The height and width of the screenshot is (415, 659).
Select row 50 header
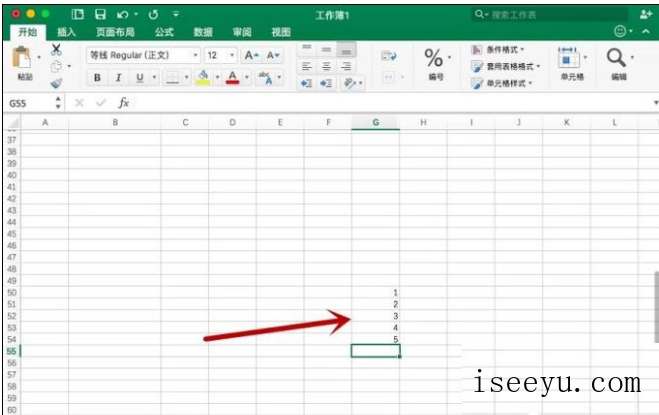pos(12,292)
